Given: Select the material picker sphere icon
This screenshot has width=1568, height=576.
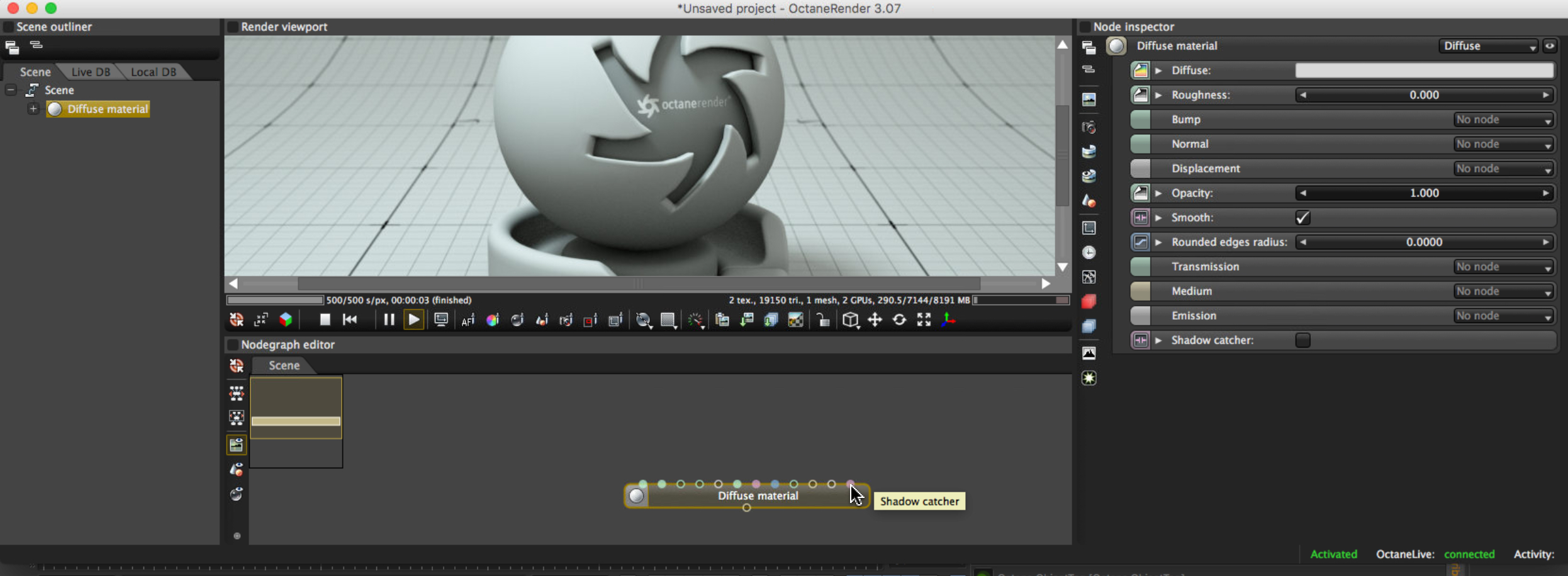Looking at the screenshot, I should pos(517,320).
